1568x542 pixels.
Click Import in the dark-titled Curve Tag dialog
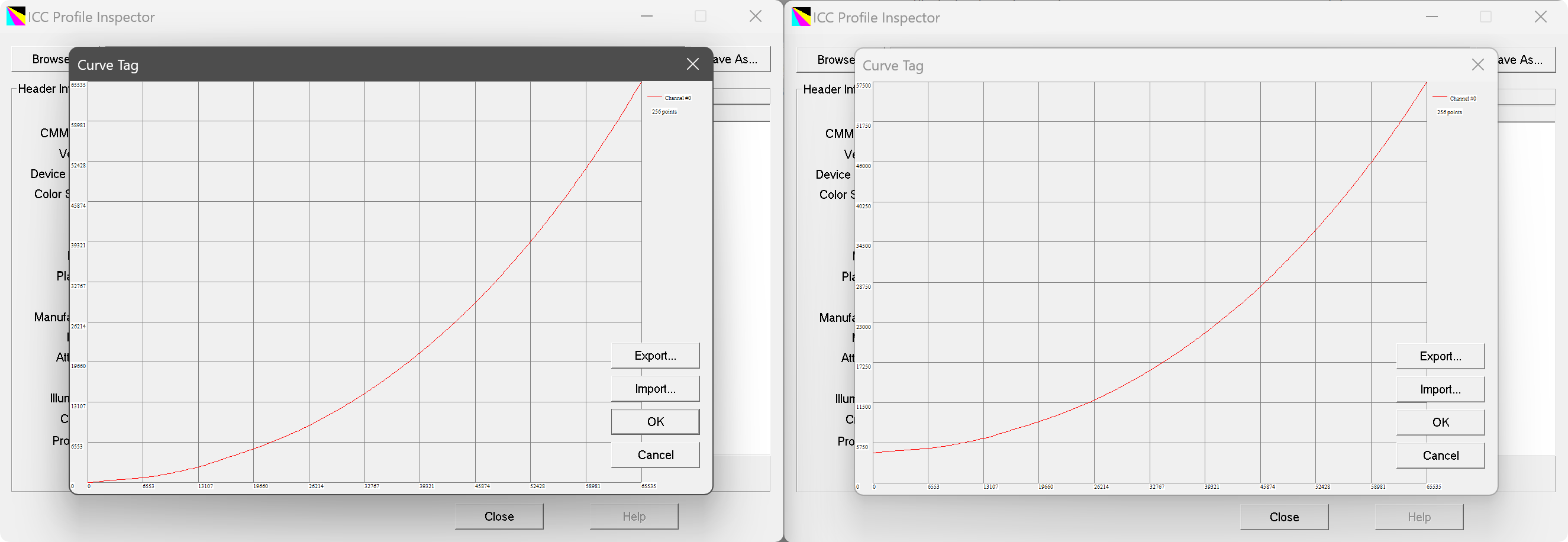(x=655, y=389)
